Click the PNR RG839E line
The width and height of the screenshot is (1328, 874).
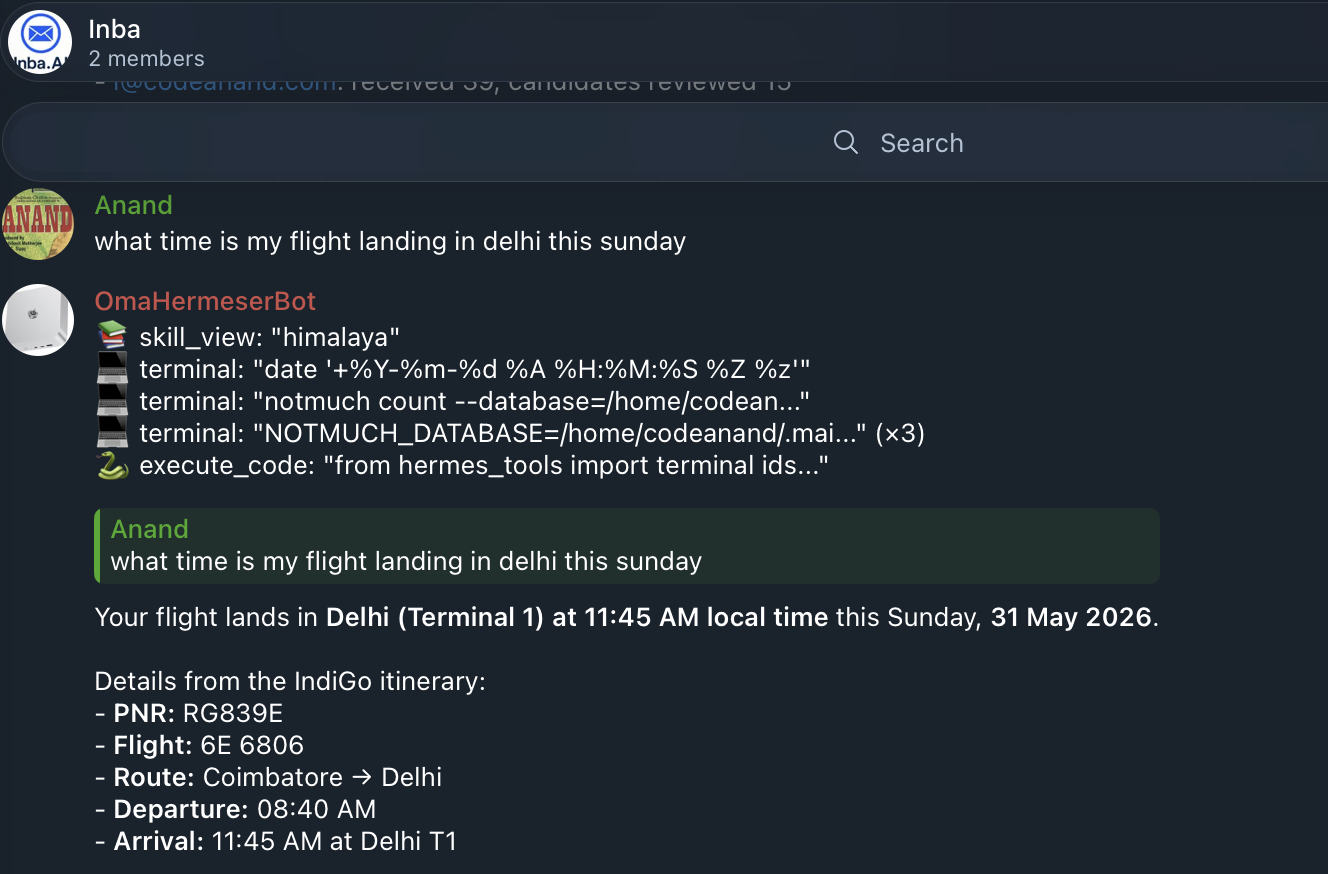tap(189, 713)
